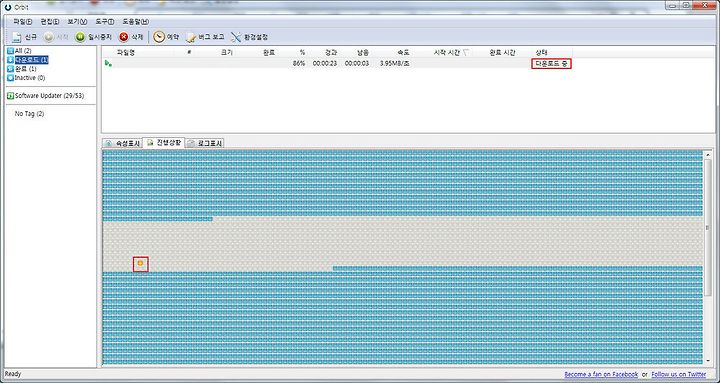Click the 3.95MB/초 speed cell

point(395,64)
